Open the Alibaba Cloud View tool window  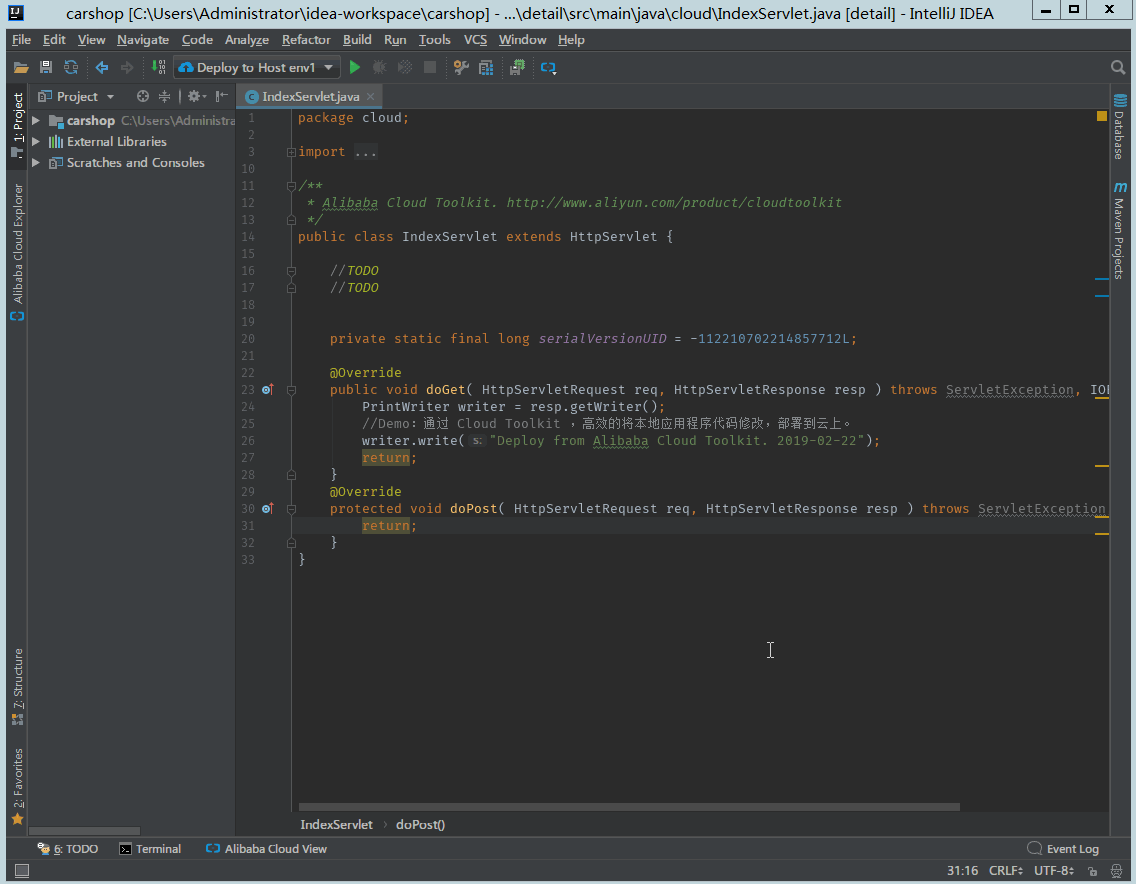coord(266,848)
